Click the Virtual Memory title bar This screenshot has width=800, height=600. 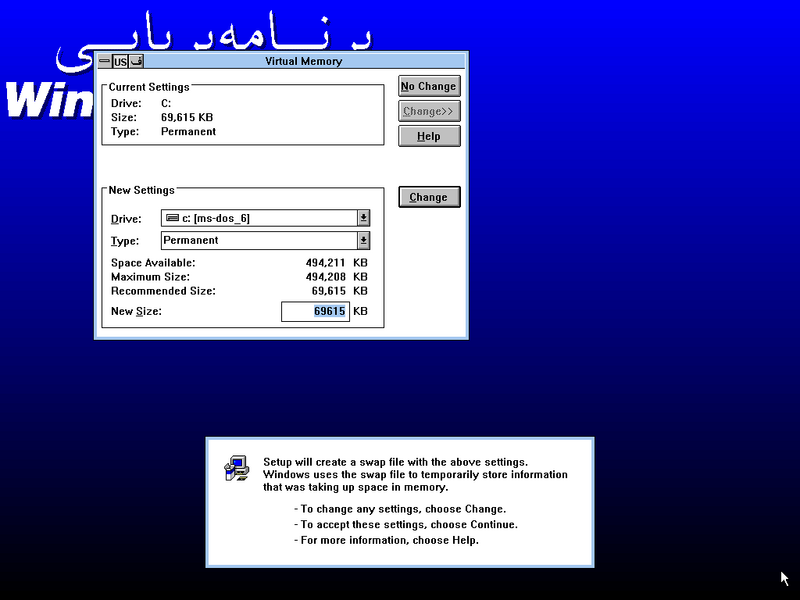point(304,61)
